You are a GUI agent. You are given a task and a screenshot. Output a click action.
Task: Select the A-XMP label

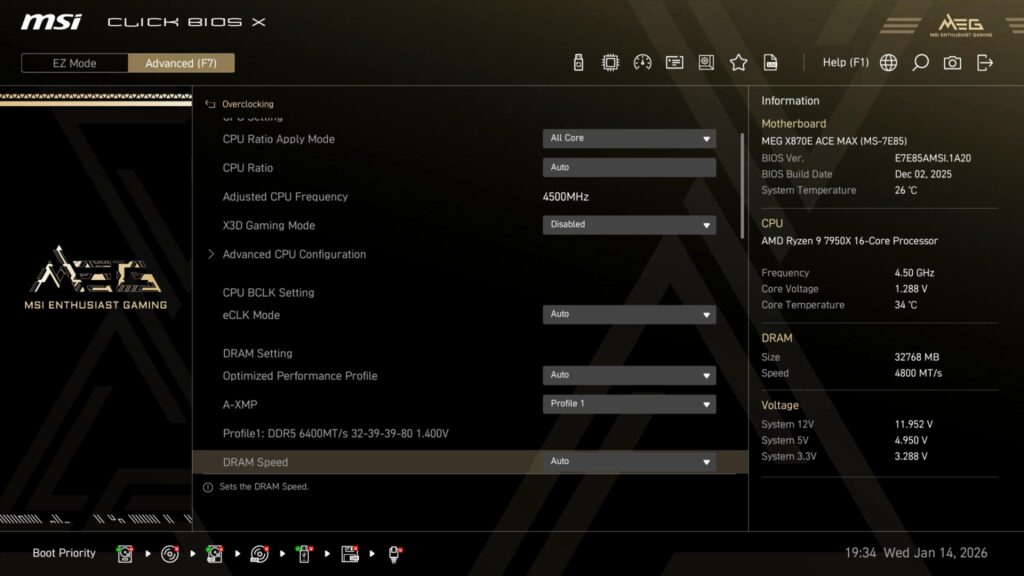(240, 404)
